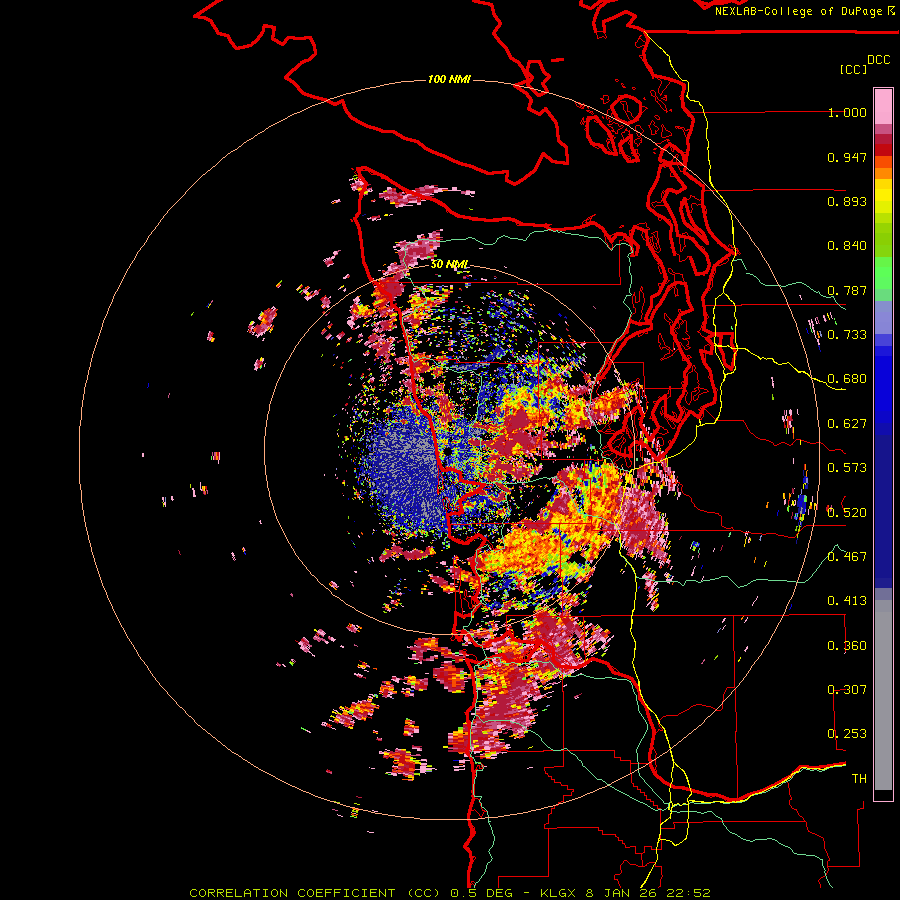Click the 0.467 scale value

tap(847, 557)
